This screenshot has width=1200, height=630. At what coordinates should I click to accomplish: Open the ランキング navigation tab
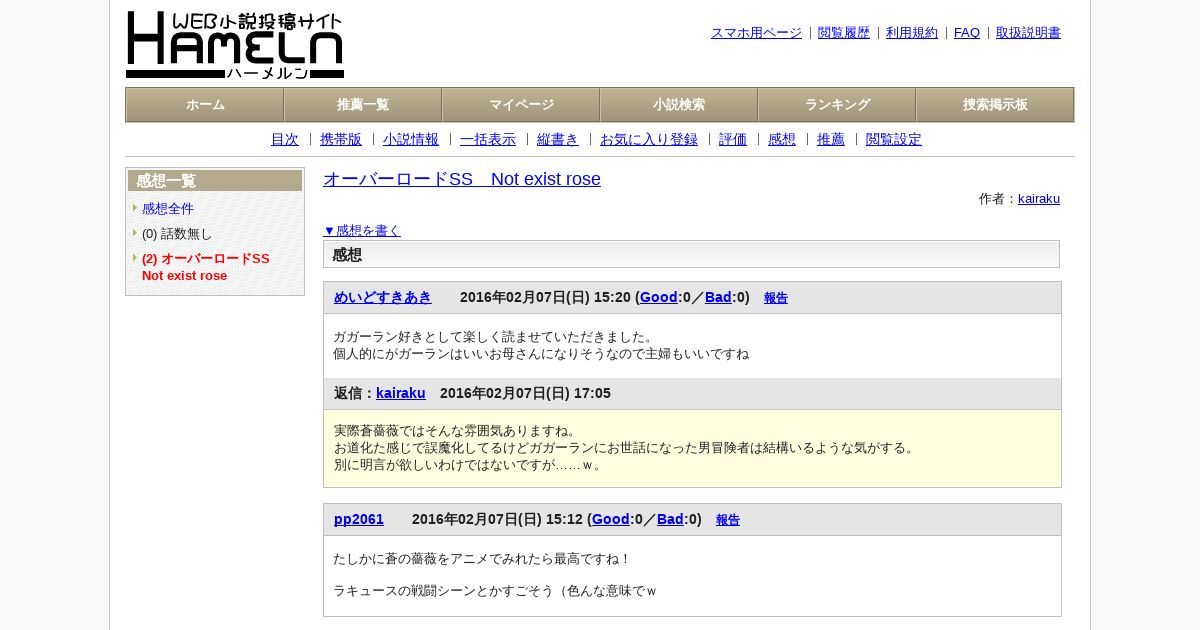pos(837,105)
